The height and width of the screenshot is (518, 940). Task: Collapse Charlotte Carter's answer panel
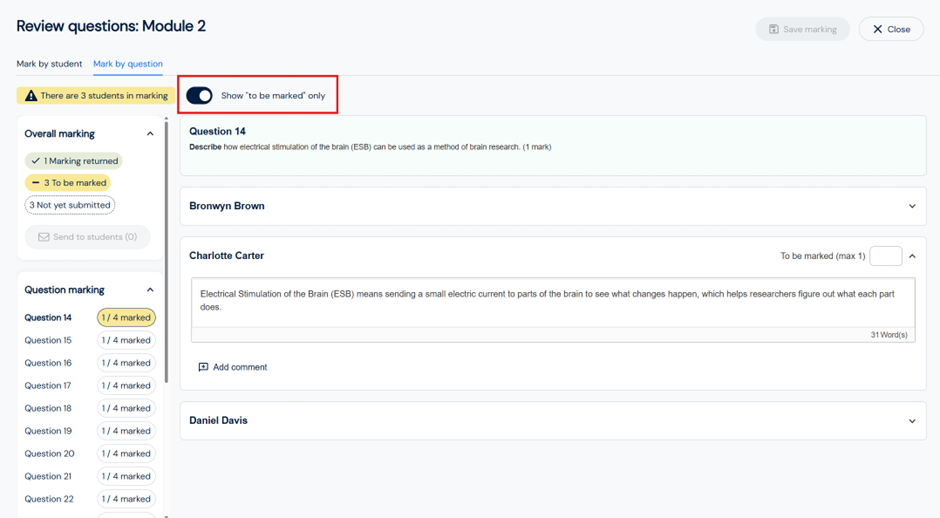[x=911, y=256]
